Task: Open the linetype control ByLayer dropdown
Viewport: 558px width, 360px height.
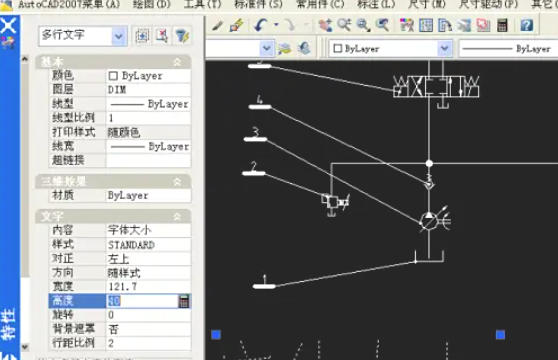Action: point(508,49)
